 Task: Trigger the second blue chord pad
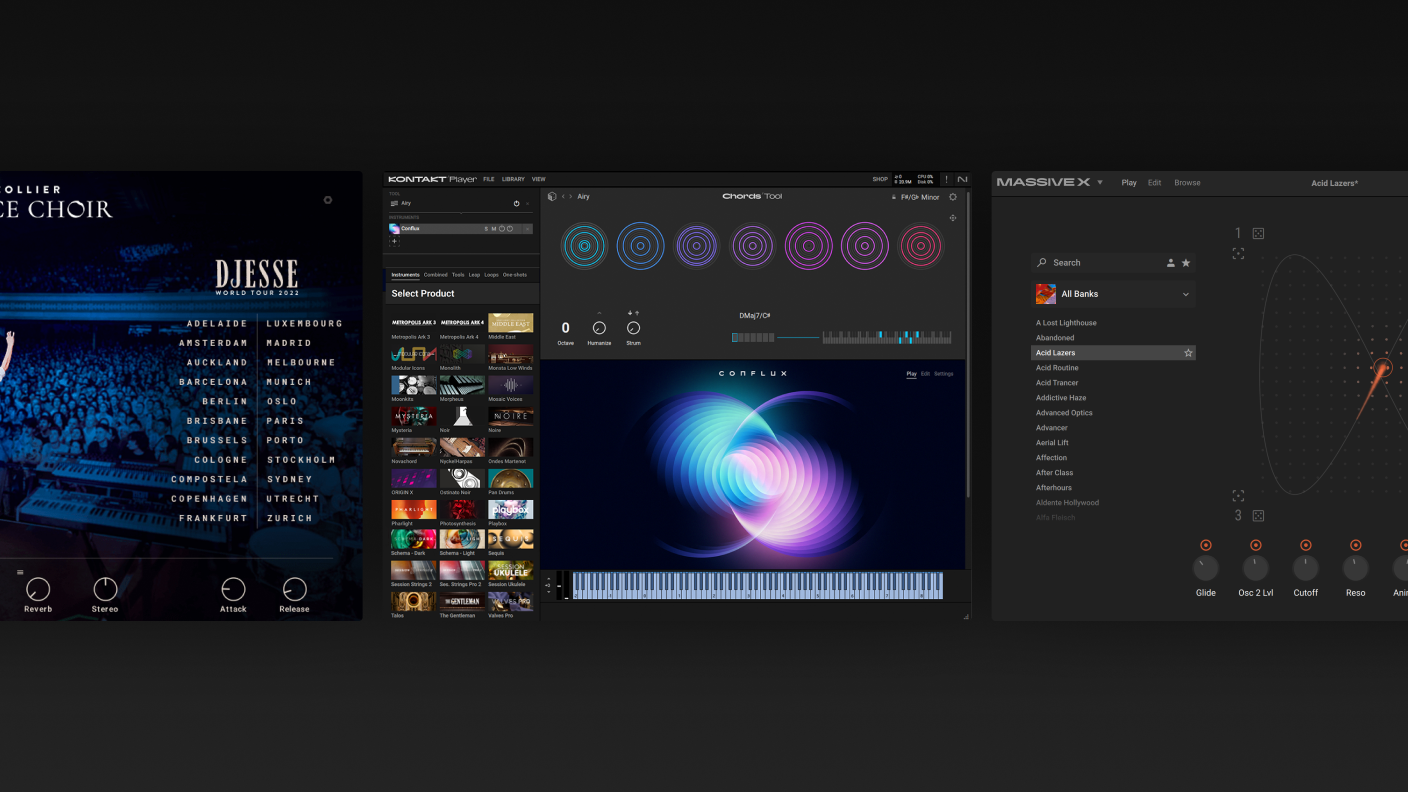click(x=640, y=245)
